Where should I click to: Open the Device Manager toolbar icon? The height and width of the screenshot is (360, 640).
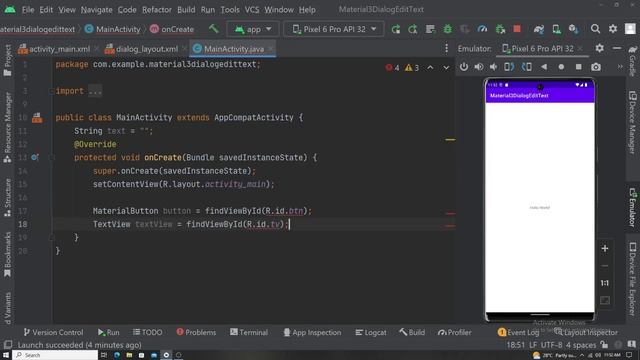556,29
